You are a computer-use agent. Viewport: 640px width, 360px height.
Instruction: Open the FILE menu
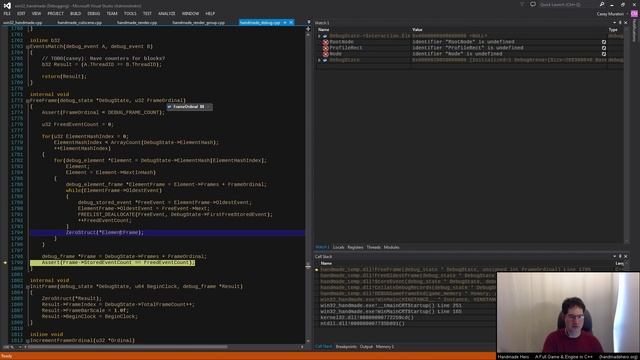(7, 13)
